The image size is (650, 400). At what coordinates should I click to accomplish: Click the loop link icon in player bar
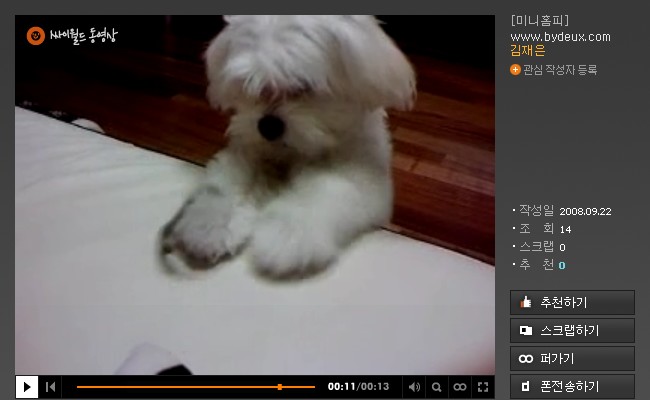tap(460, 387)
